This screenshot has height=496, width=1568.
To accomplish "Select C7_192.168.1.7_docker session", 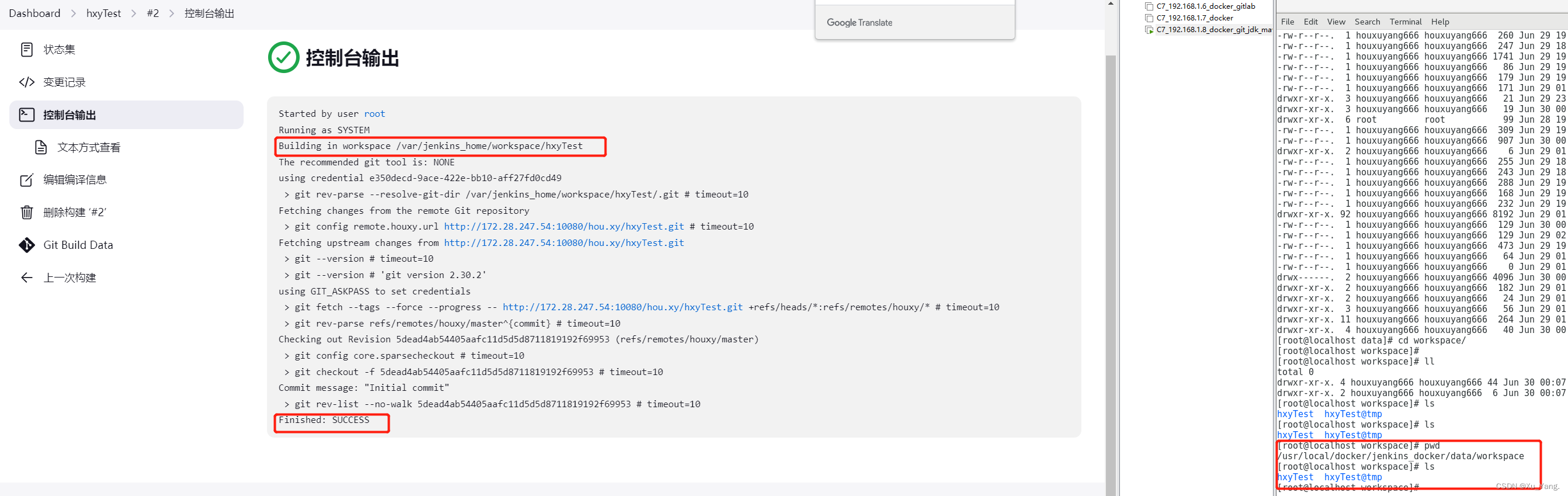I will tap(1194, 18).
